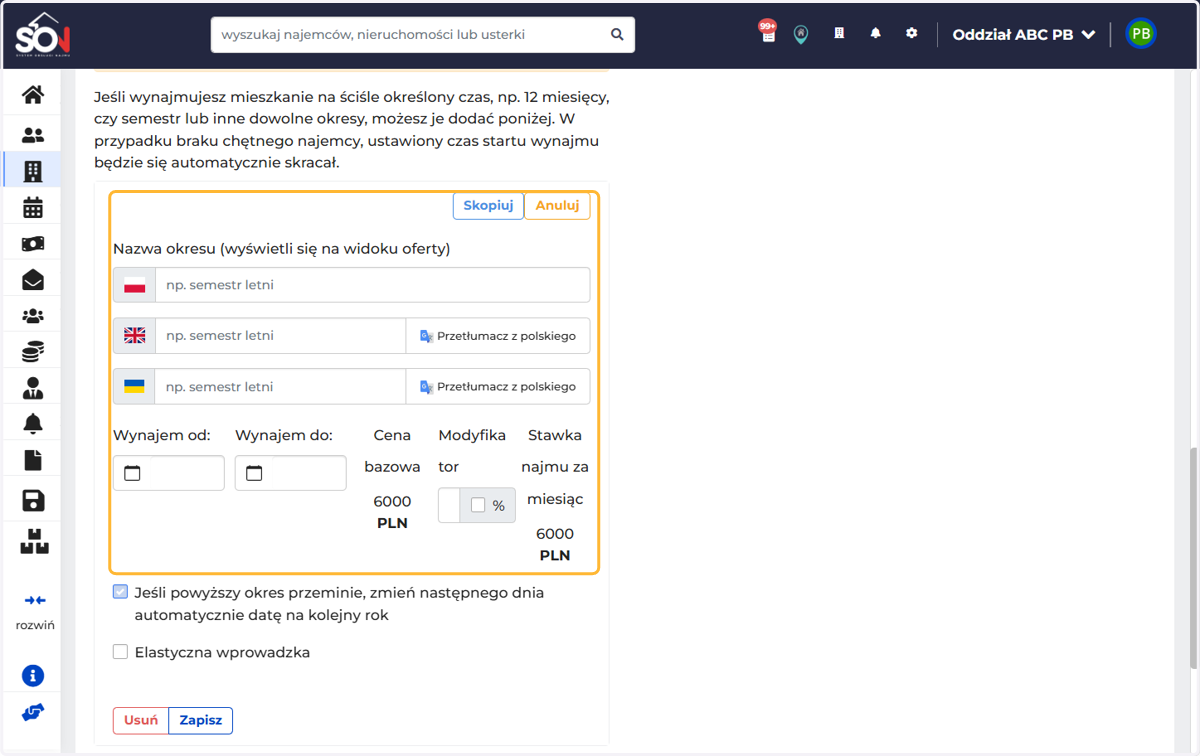
Task: Toggle automatic date change to next year checkbox
Action: [121, 592]
